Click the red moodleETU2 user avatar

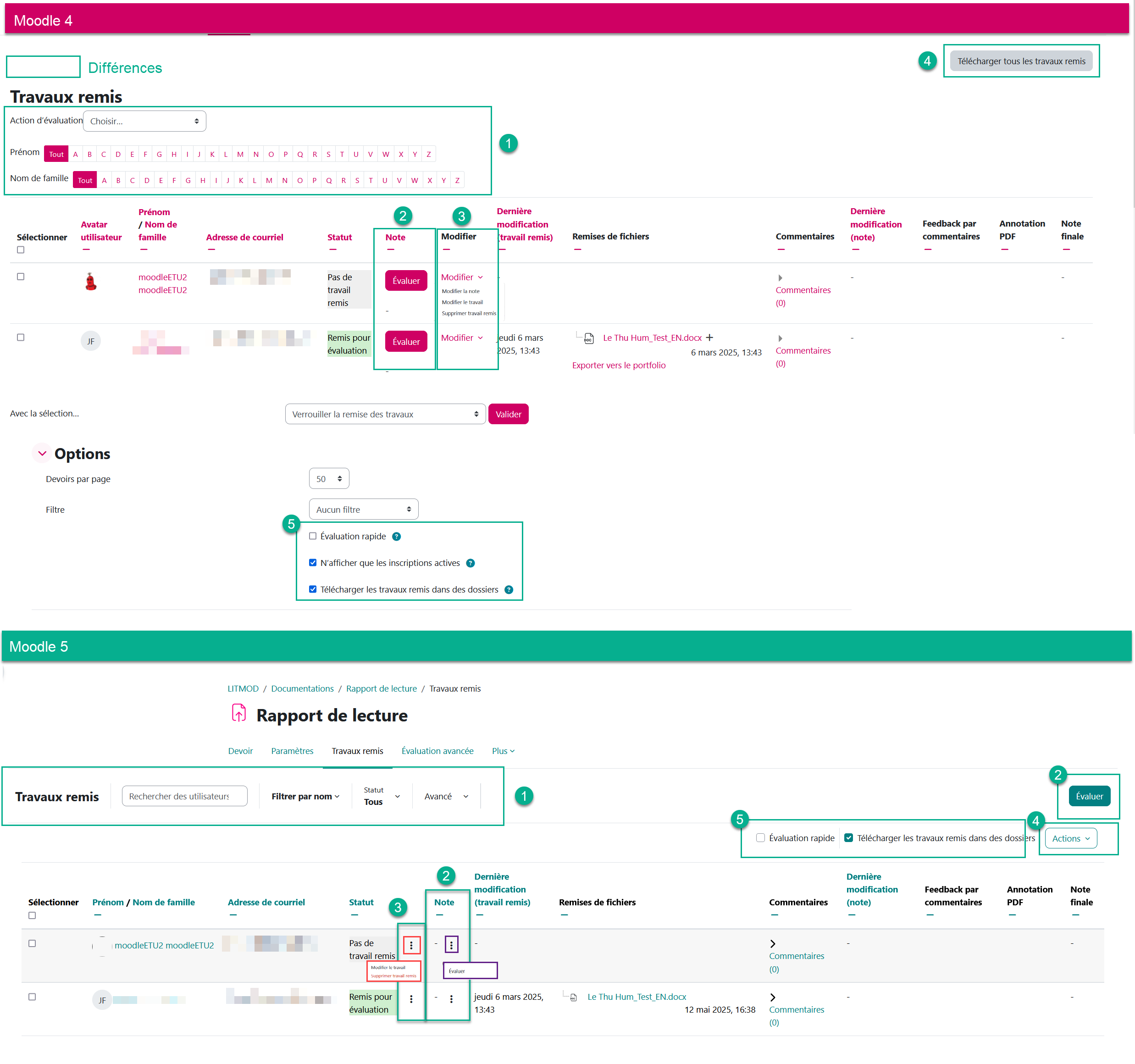pyautogui.click(x=91, y=282)
